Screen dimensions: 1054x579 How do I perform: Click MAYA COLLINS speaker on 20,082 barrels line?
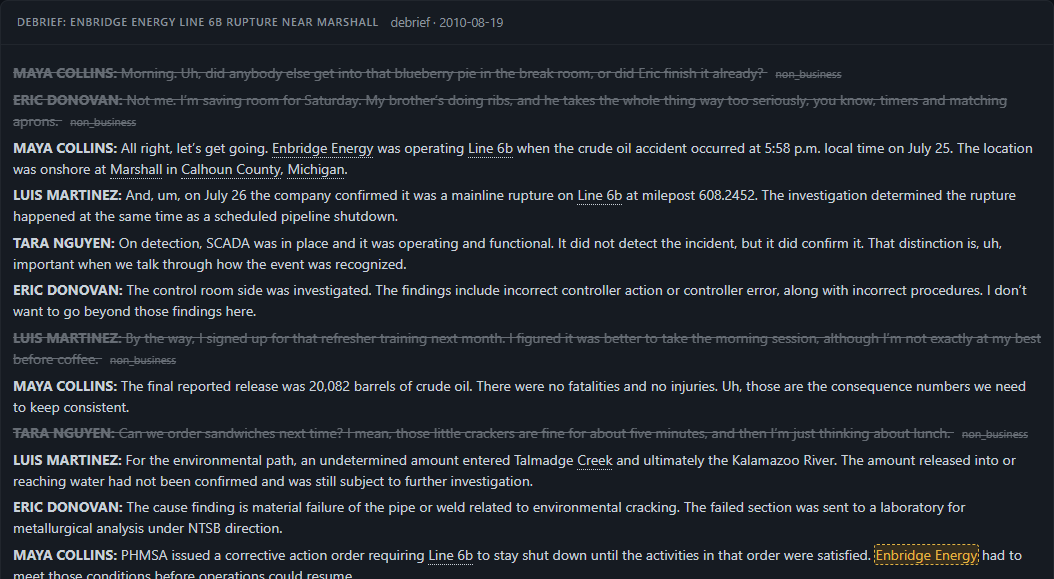tap(65, 387)
